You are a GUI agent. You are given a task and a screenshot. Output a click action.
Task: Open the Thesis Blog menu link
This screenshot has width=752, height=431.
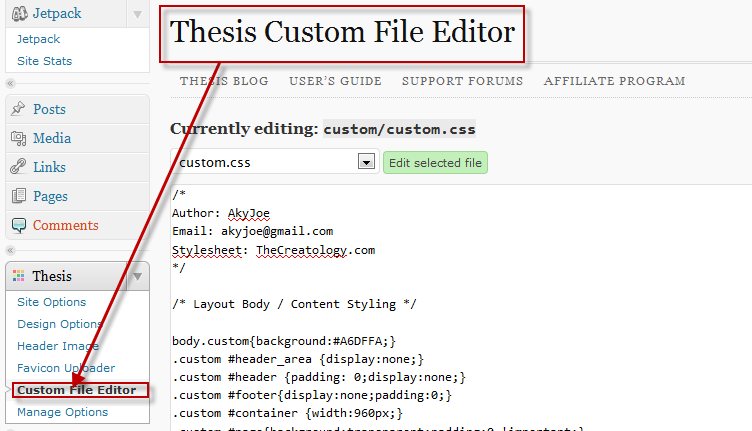224,81
